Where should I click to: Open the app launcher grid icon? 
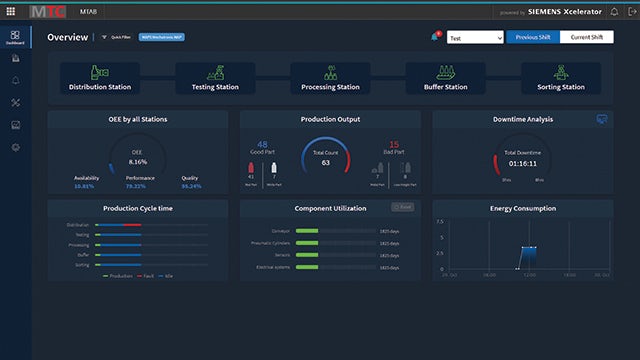pyautogui.click(x=11, y=11)
